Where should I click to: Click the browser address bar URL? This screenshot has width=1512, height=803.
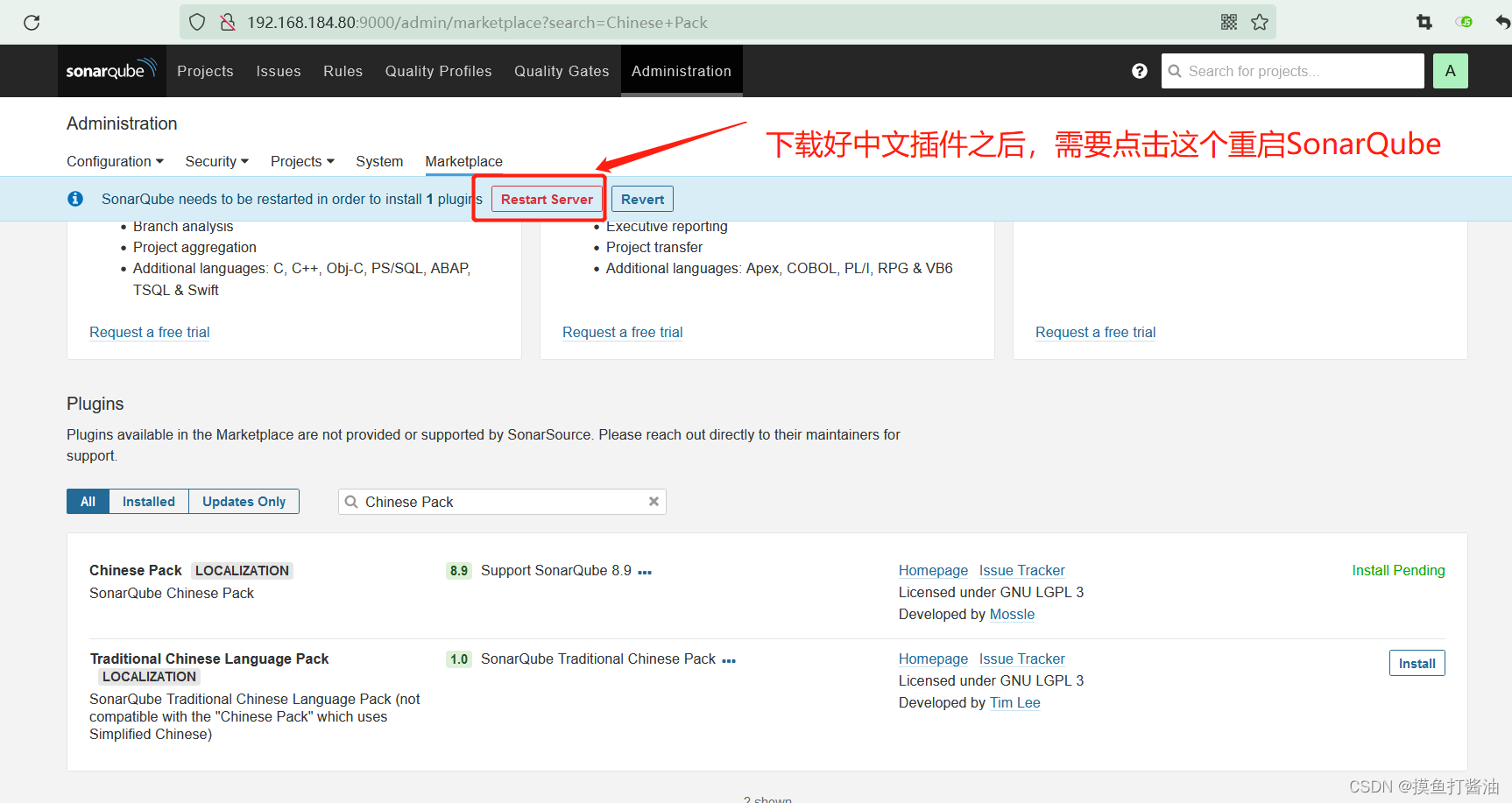(x=477, y=23)
